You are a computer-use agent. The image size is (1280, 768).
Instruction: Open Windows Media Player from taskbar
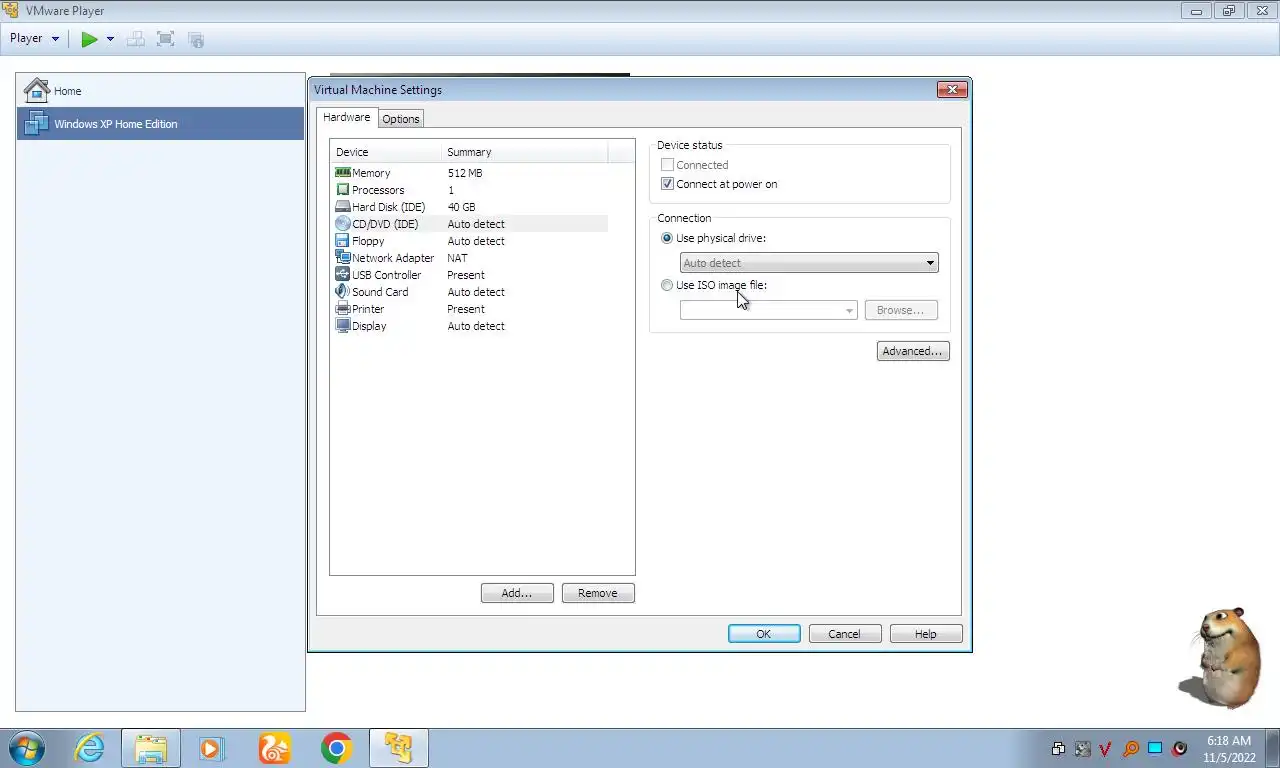[x=211, y=748]
